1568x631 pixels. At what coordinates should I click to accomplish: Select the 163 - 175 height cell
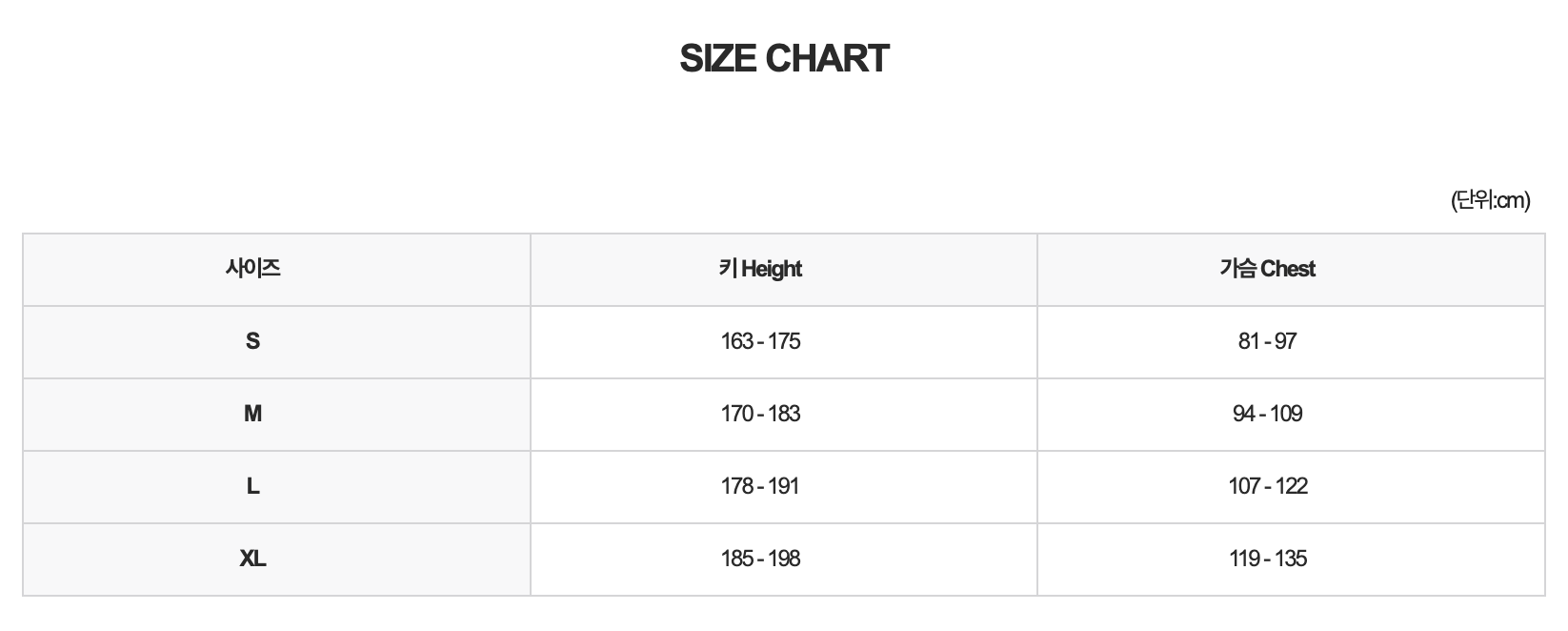pos(760,341)
